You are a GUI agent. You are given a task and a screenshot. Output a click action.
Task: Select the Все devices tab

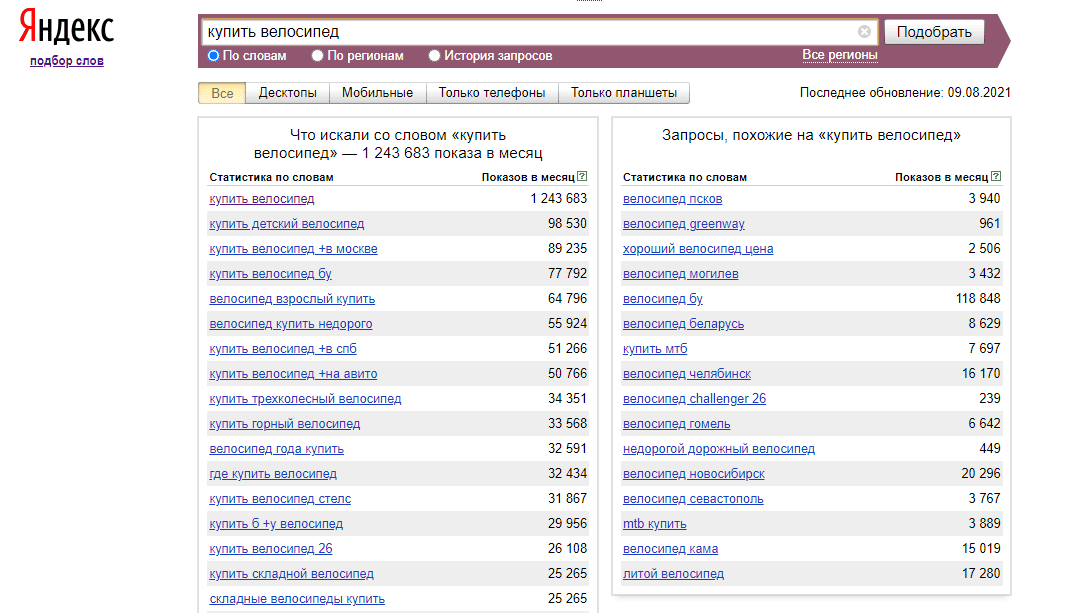pyautogui.click(x=222, y=93)
